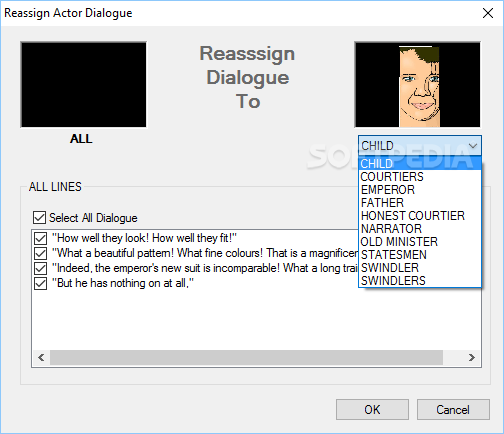This screenshot has height=434, width=504.
Task: Click the horizontal scrollbar thumb in dialogue list
Action: pos(246,357)
